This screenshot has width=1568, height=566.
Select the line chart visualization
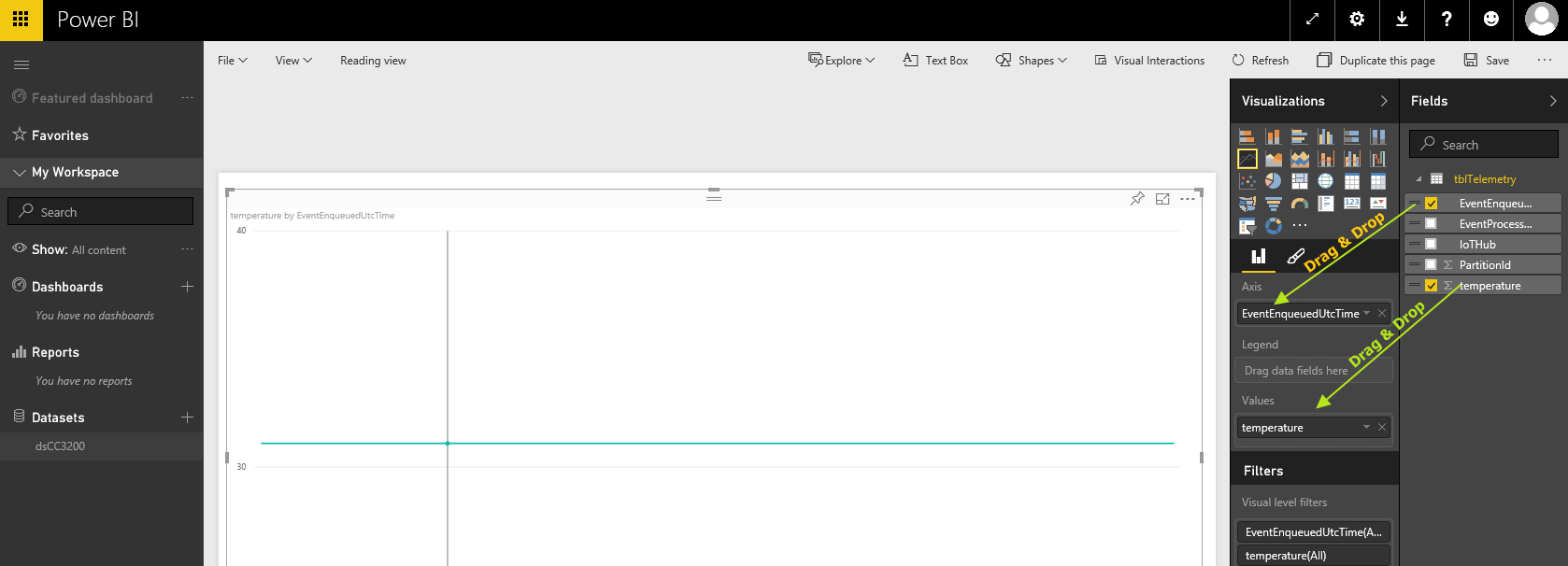tap(1247, 159)
